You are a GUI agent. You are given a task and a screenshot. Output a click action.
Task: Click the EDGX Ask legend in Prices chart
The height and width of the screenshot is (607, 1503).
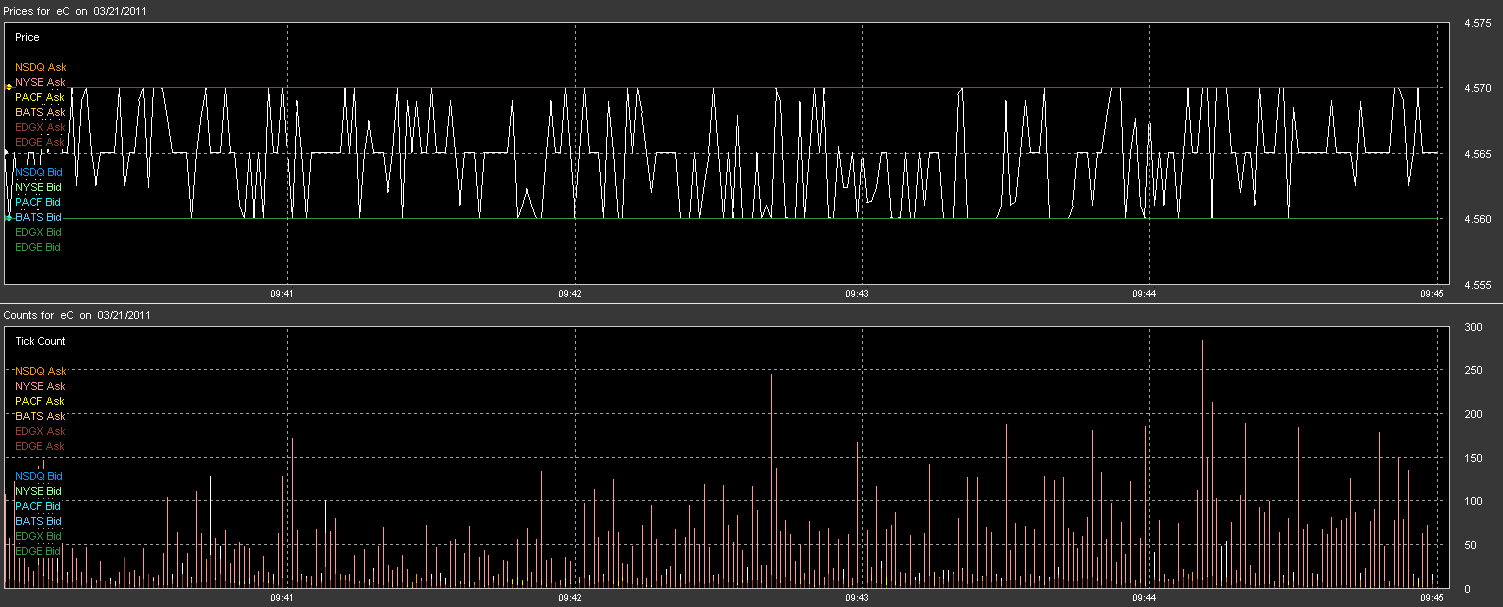point(40,127)
